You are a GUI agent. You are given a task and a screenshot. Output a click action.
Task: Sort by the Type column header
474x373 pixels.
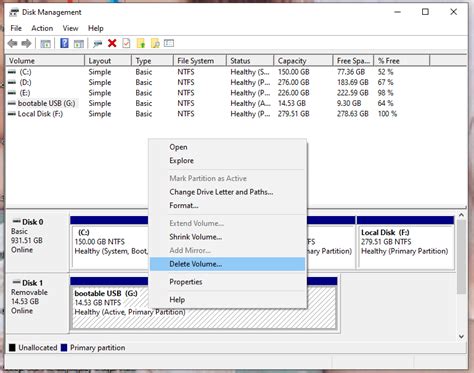tap(153, 61)
